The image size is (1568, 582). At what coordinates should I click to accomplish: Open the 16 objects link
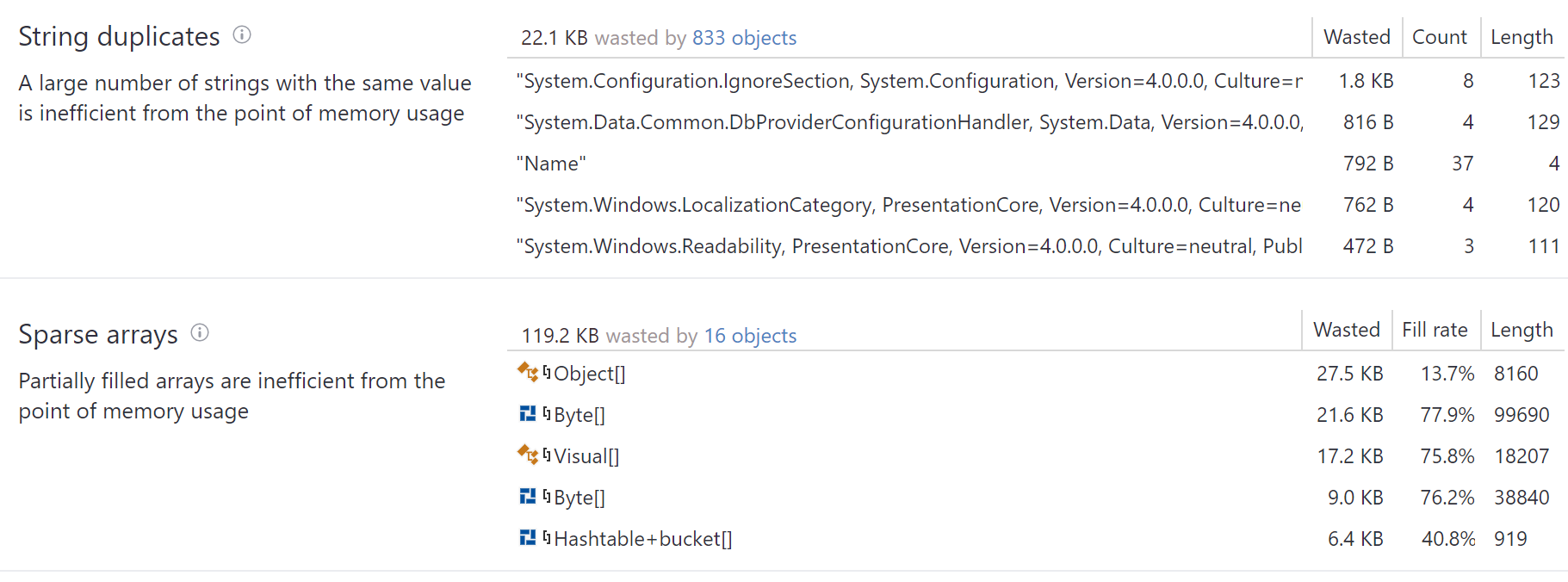click(x=750, y=336)
